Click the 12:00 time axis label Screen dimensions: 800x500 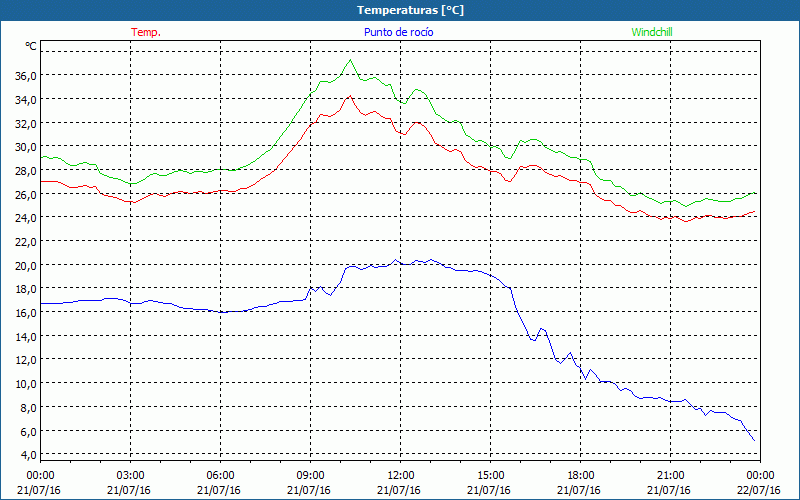point(401,476)
